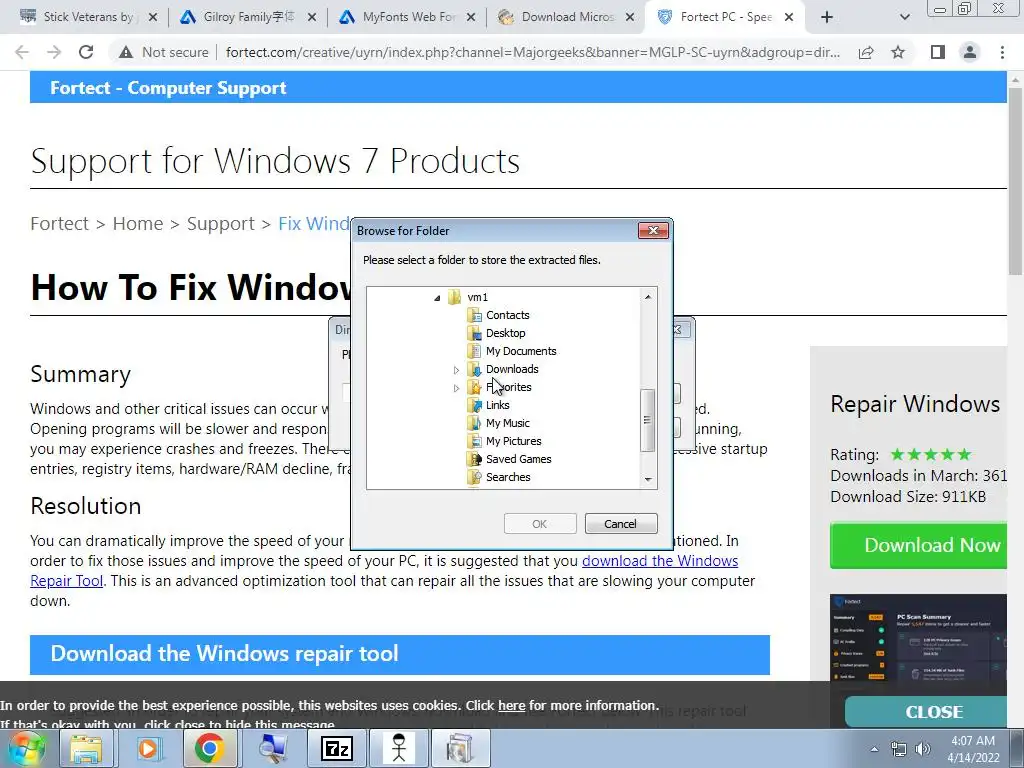This screenshot has width=1024, height=768.
Task: Toggle the browser side panel
Action: point(938,52)
